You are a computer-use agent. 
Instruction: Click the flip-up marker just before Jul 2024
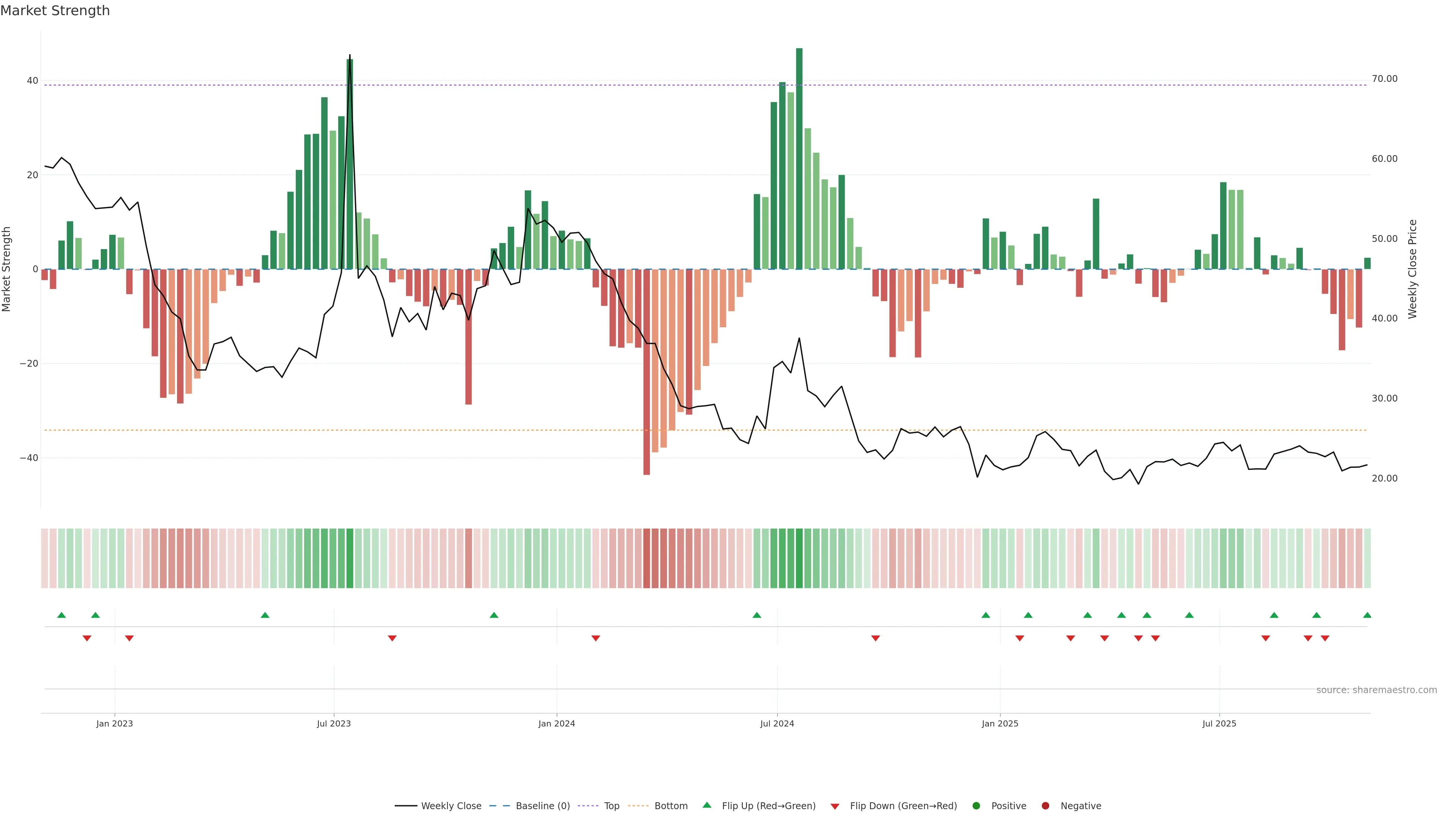pos(757,615)
